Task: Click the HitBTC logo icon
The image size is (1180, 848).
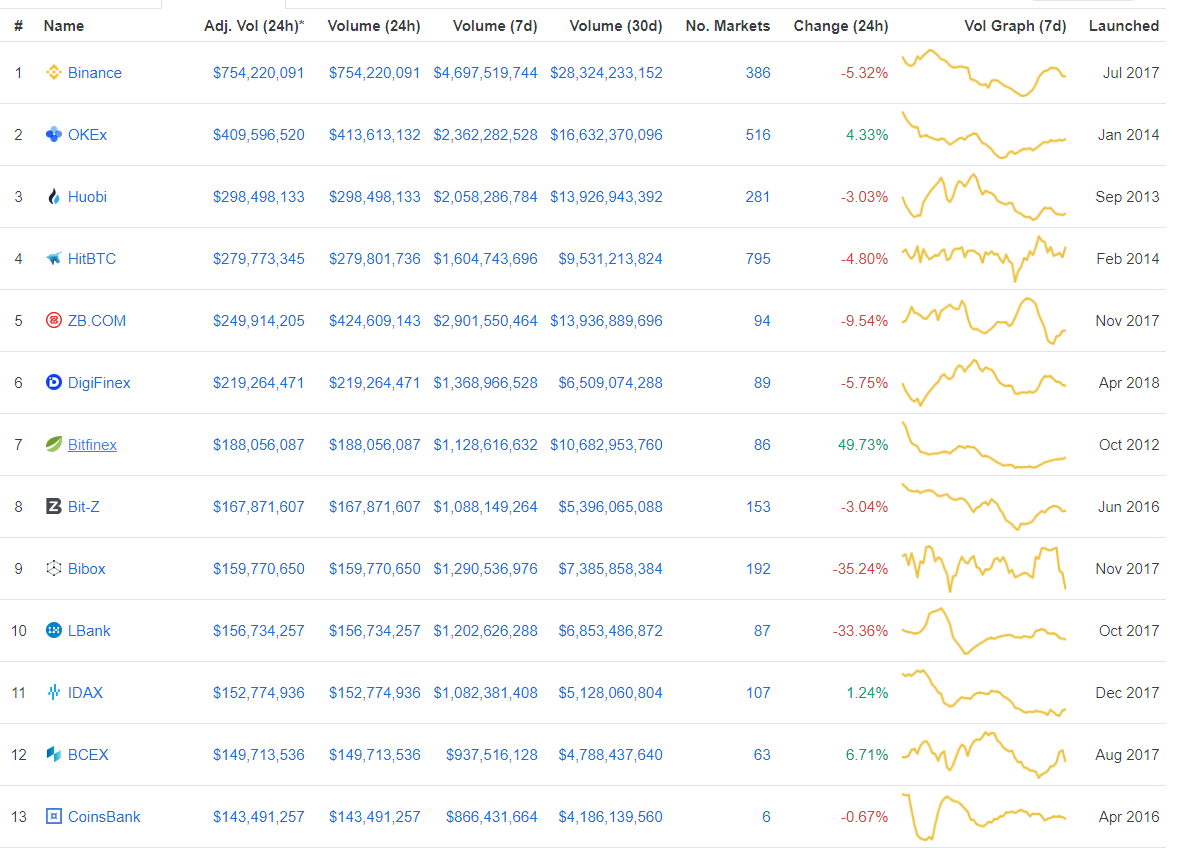Action: (54, 259)
